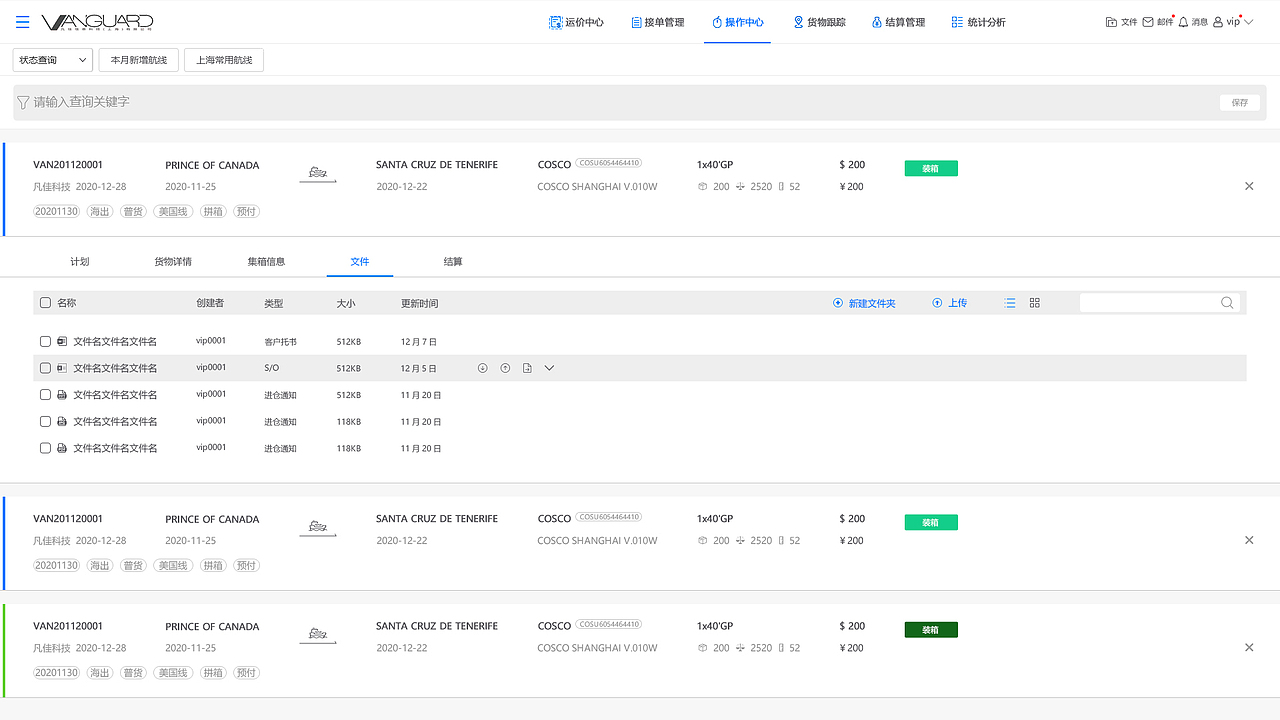Click the vip user avatar icon
Screen dimensions: 1280x720
pos(1218,22)
